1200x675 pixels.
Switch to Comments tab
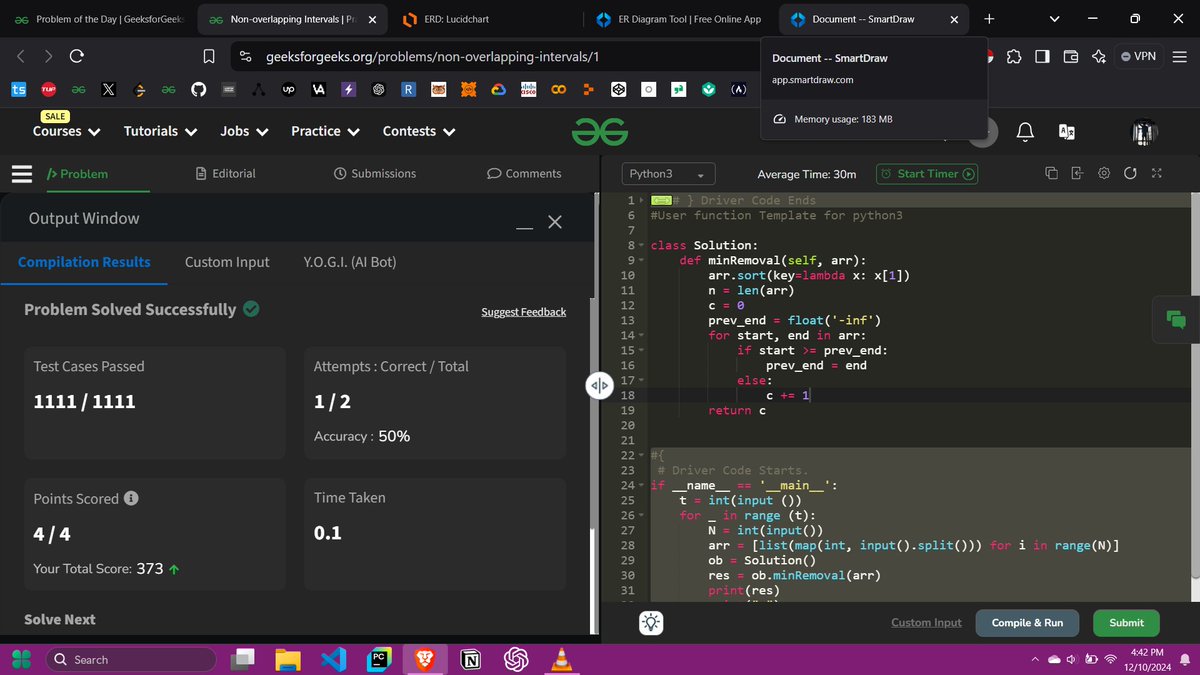[x=524, y=173]
